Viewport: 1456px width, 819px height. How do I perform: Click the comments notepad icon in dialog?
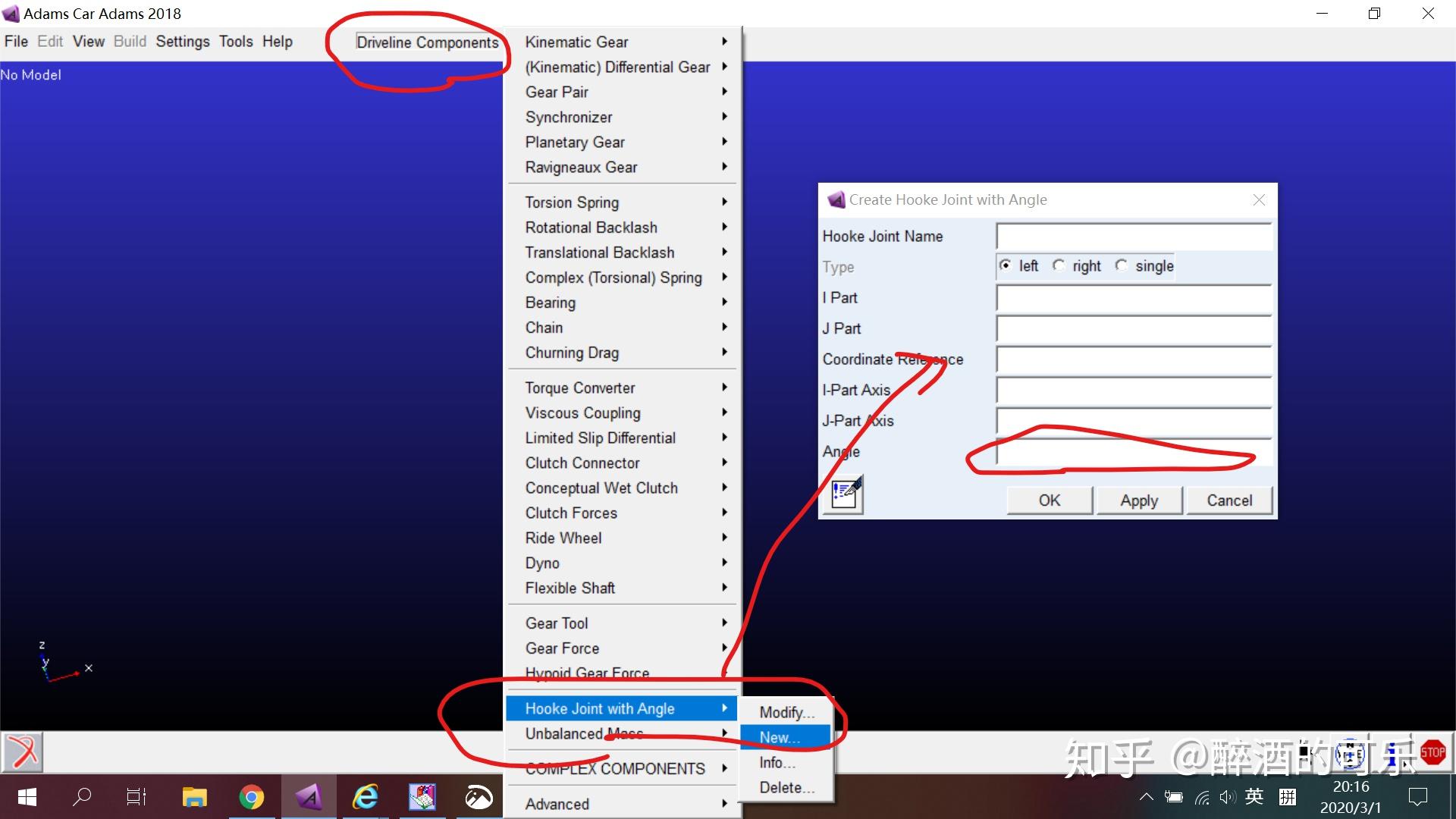[x=845, y=495]
